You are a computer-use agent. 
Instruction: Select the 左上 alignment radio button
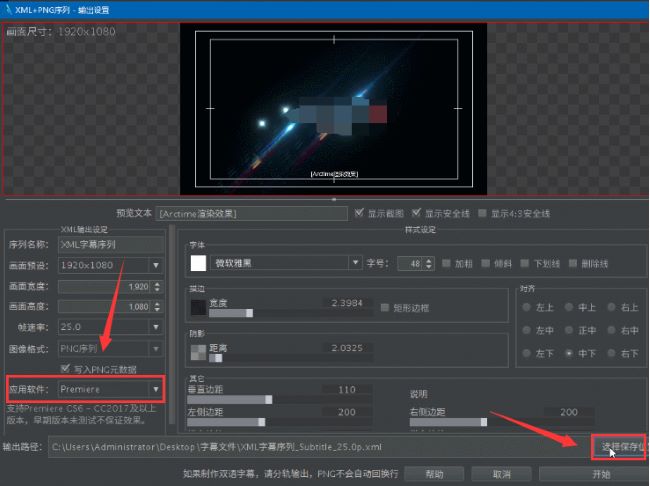[527, 307]
